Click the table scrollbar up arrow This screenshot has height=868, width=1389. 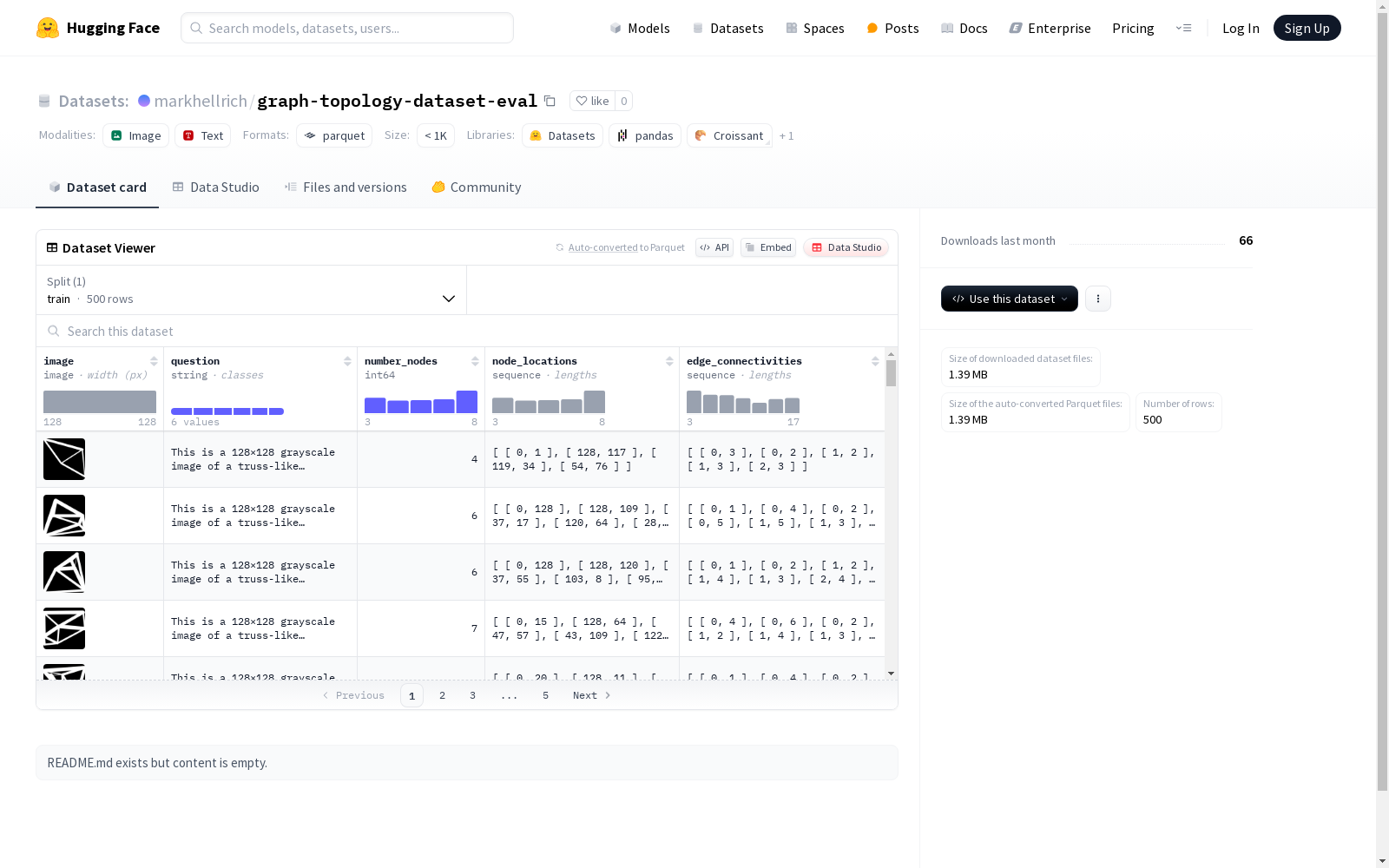pyautogui.click(x=891, y=354)
